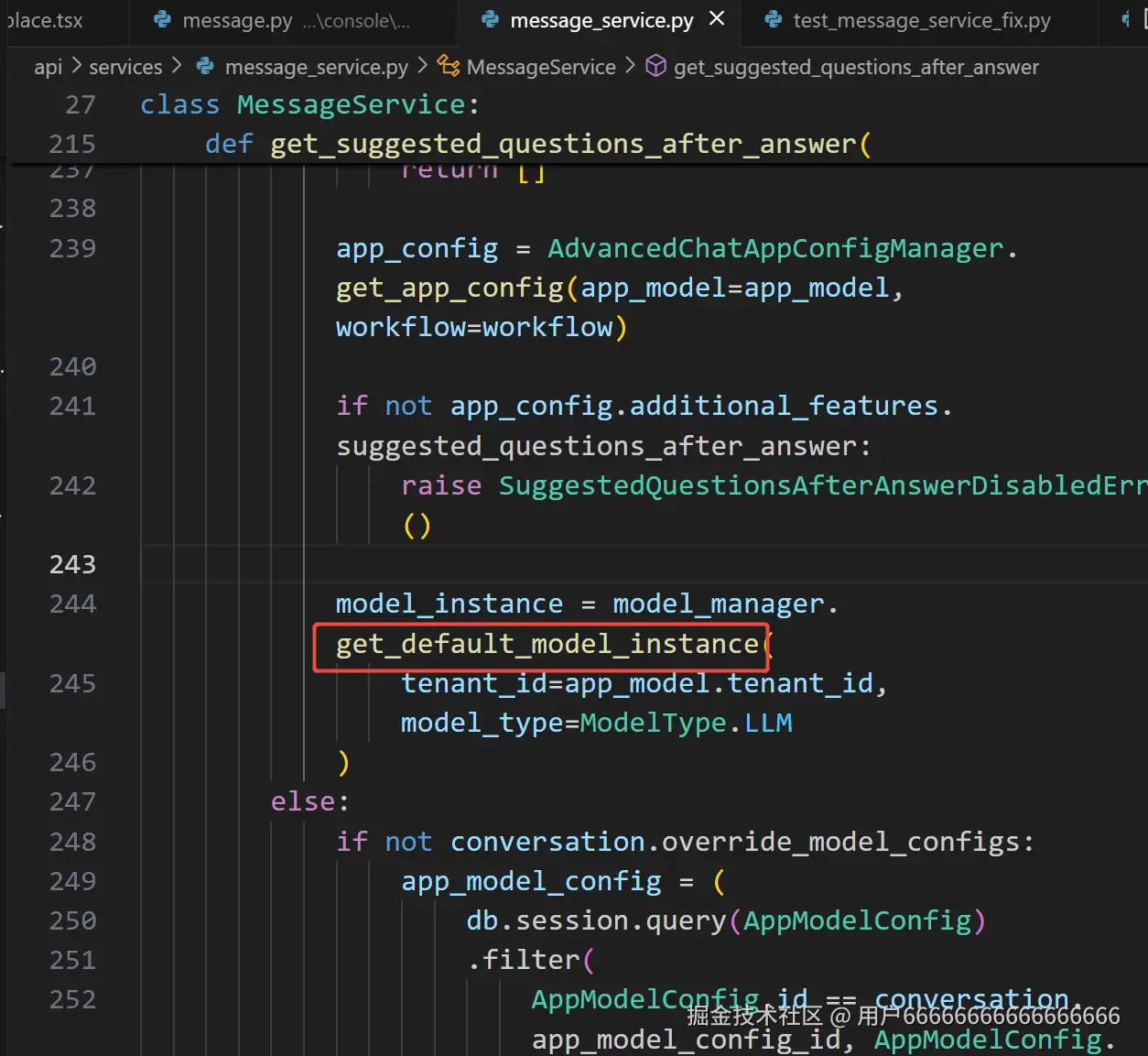
Task: Click ModelType.LLM in code
Action: tap(687, 723)
